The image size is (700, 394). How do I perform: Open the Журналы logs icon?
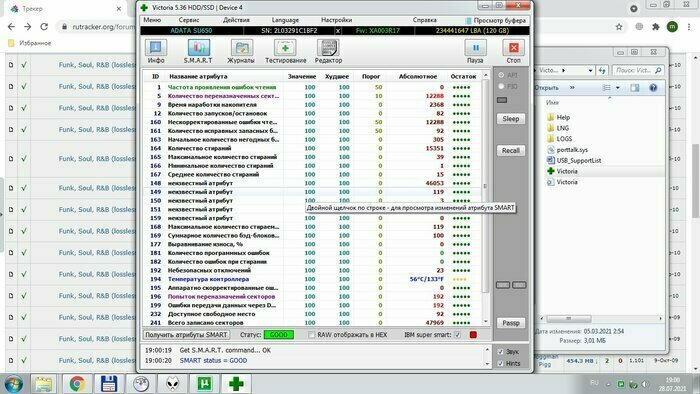[241, 51]
